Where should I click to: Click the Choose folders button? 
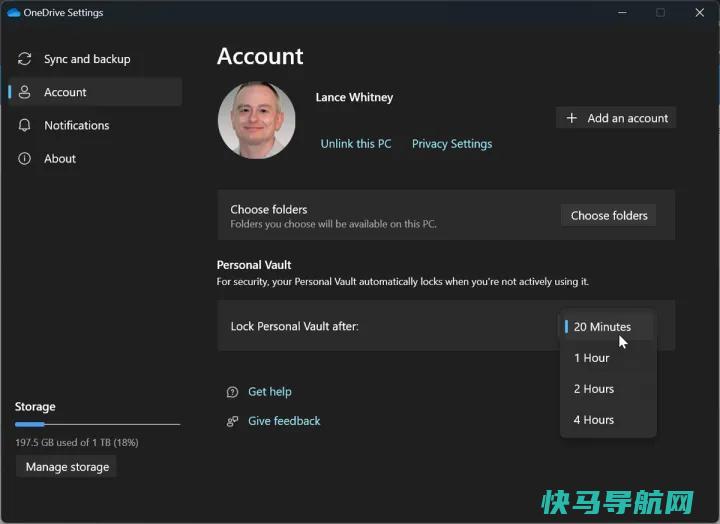[x=609, y=215]
